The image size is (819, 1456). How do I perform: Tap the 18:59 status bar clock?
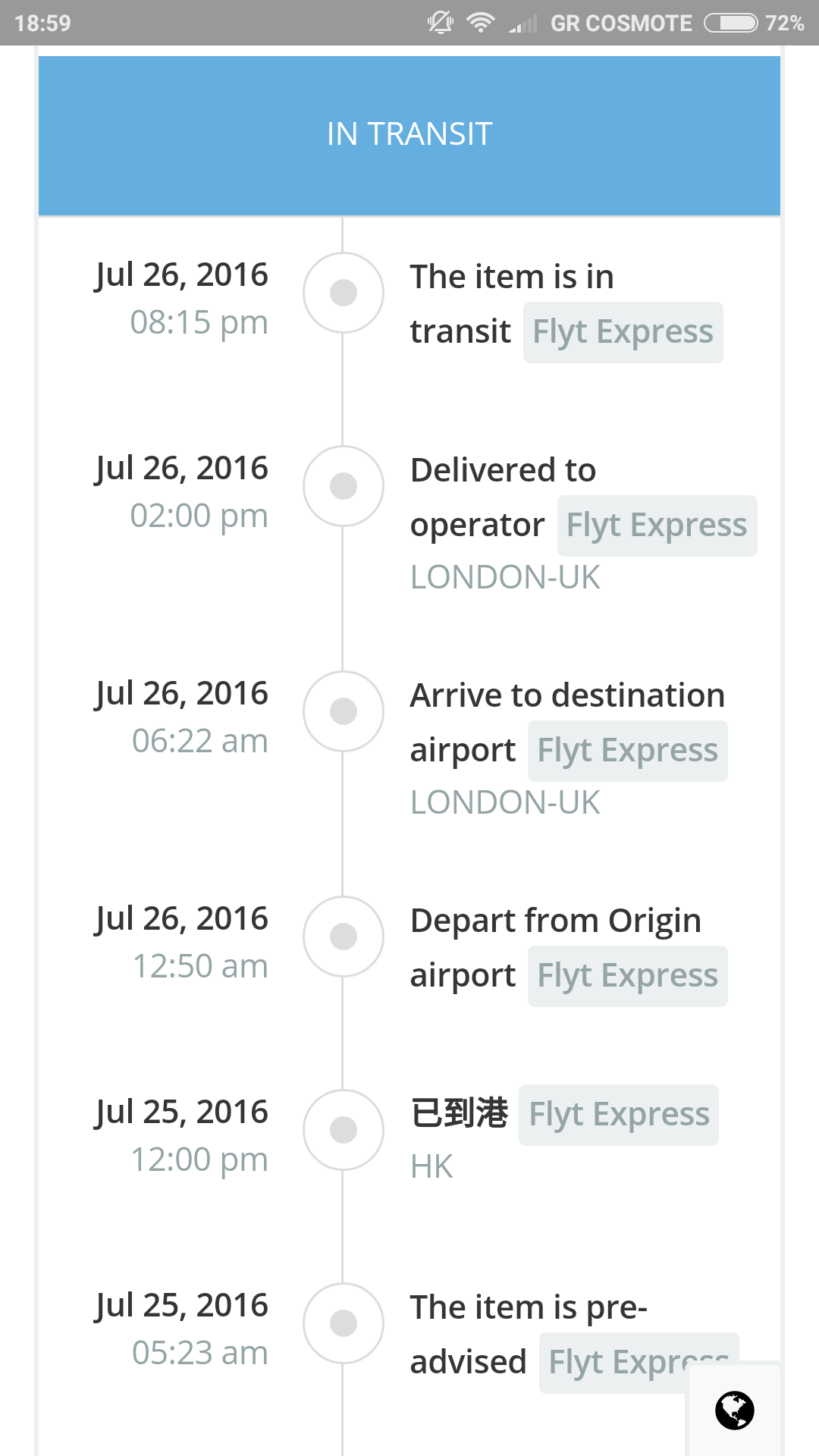42,23
